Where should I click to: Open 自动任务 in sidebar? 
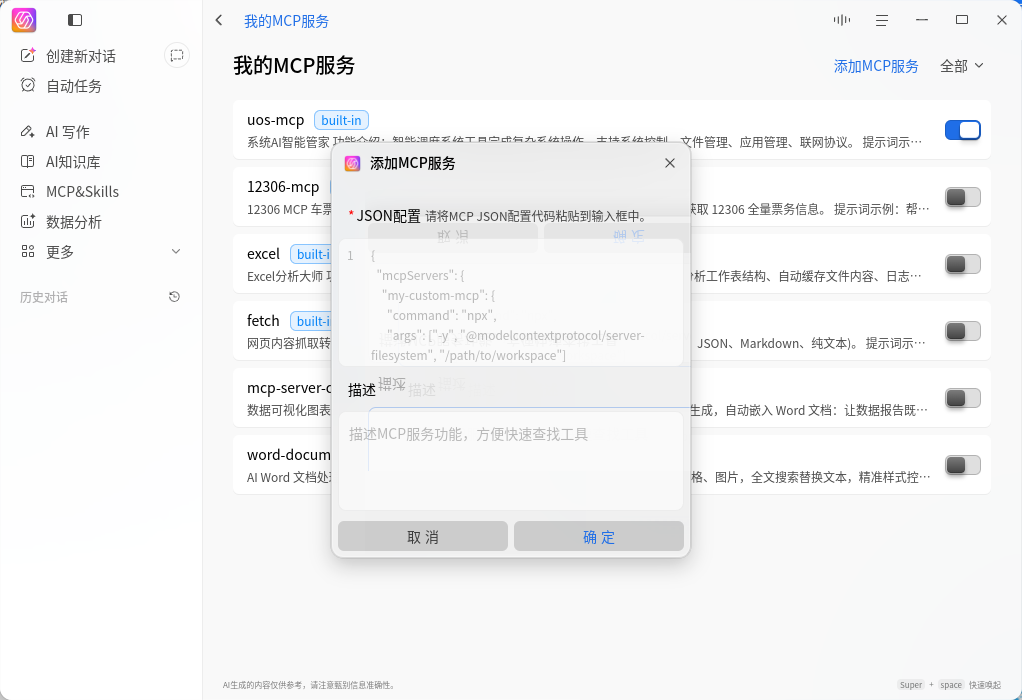click(x=74, y=85)
